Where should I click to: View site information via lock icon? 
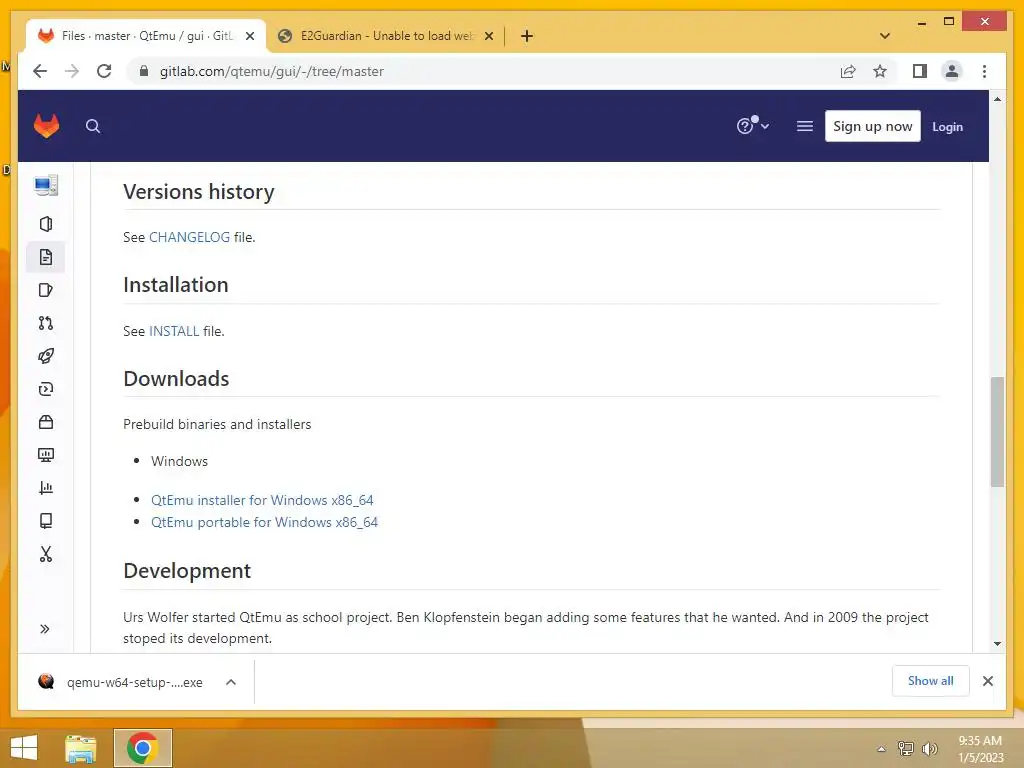(144, 71)
